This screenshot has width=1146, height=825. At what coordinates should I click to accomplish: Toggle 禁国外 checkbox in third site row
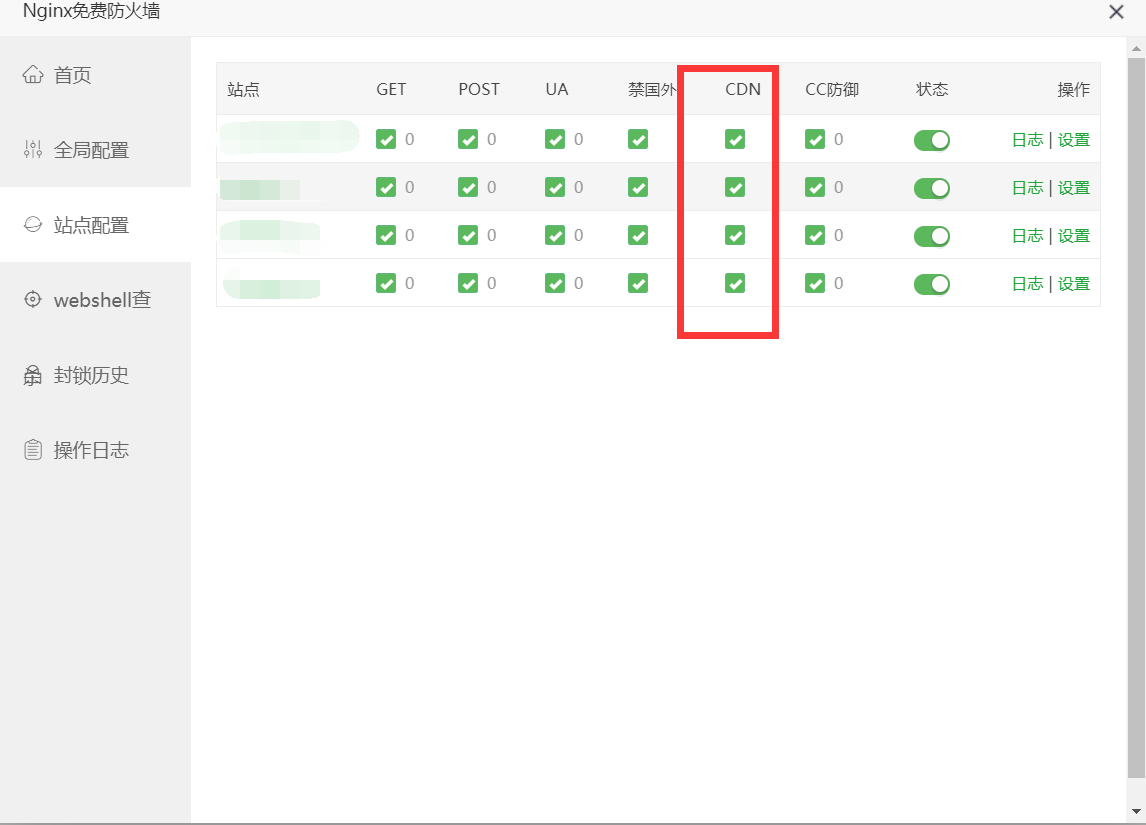point(638,235)
